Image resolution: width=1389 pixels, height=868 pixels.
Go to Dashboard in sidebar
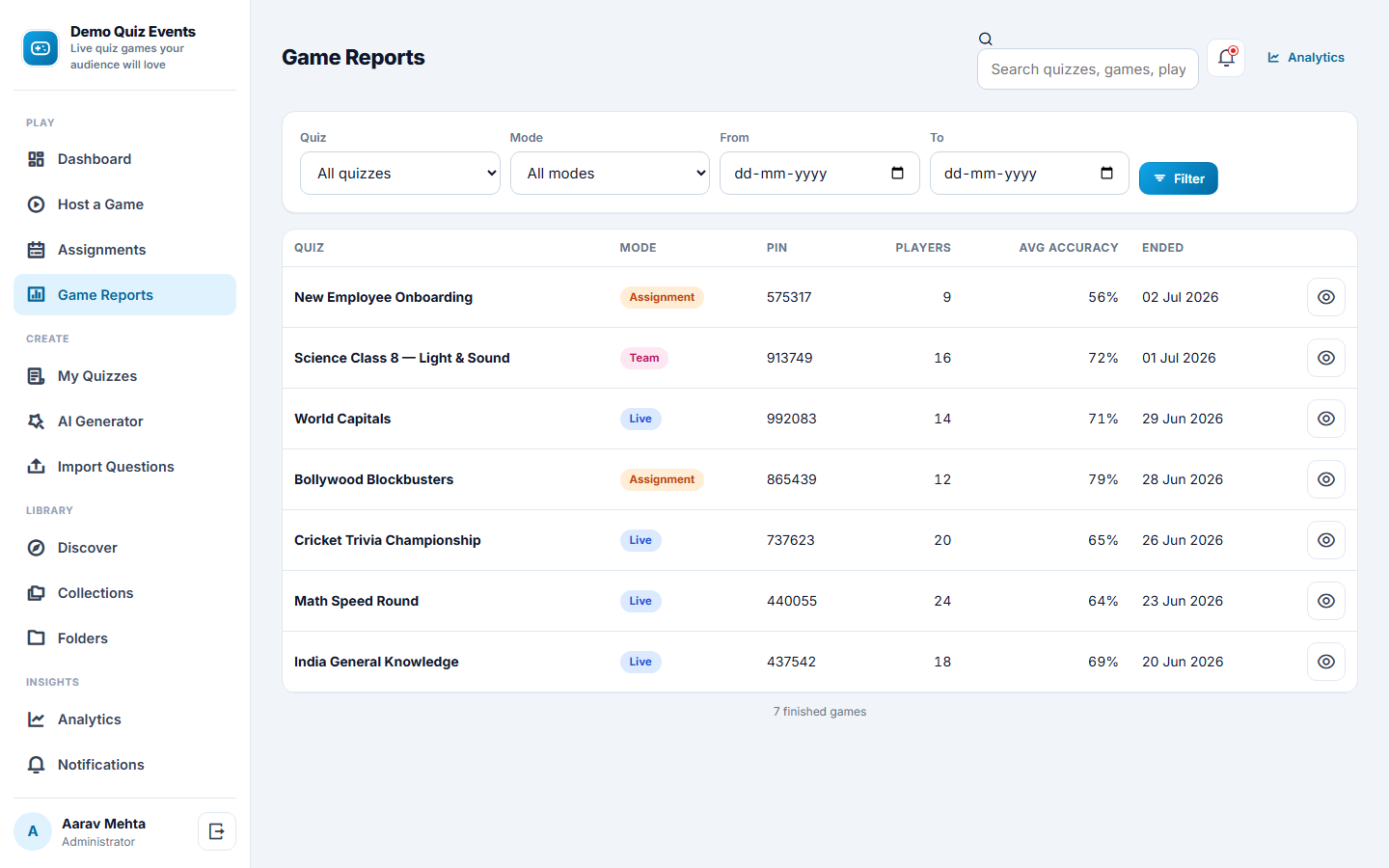[x=124, y=159]
